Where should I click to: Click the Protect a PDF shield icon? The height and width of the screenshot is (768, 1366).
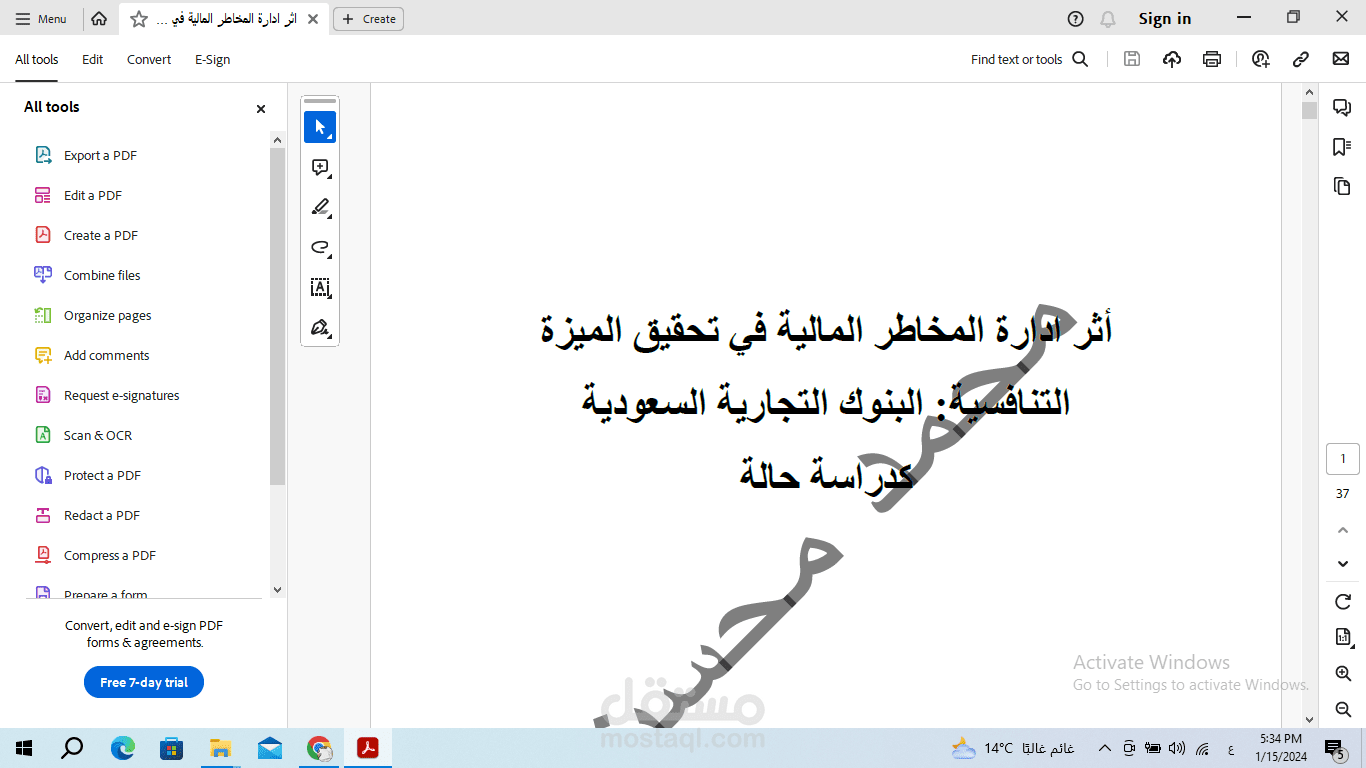pyautogui.click(x=43, y=475)
